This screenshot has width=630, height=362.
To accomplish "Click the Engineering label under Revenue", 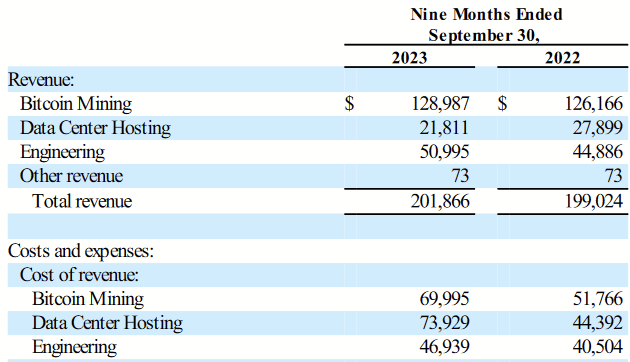I will pos(62,152).
